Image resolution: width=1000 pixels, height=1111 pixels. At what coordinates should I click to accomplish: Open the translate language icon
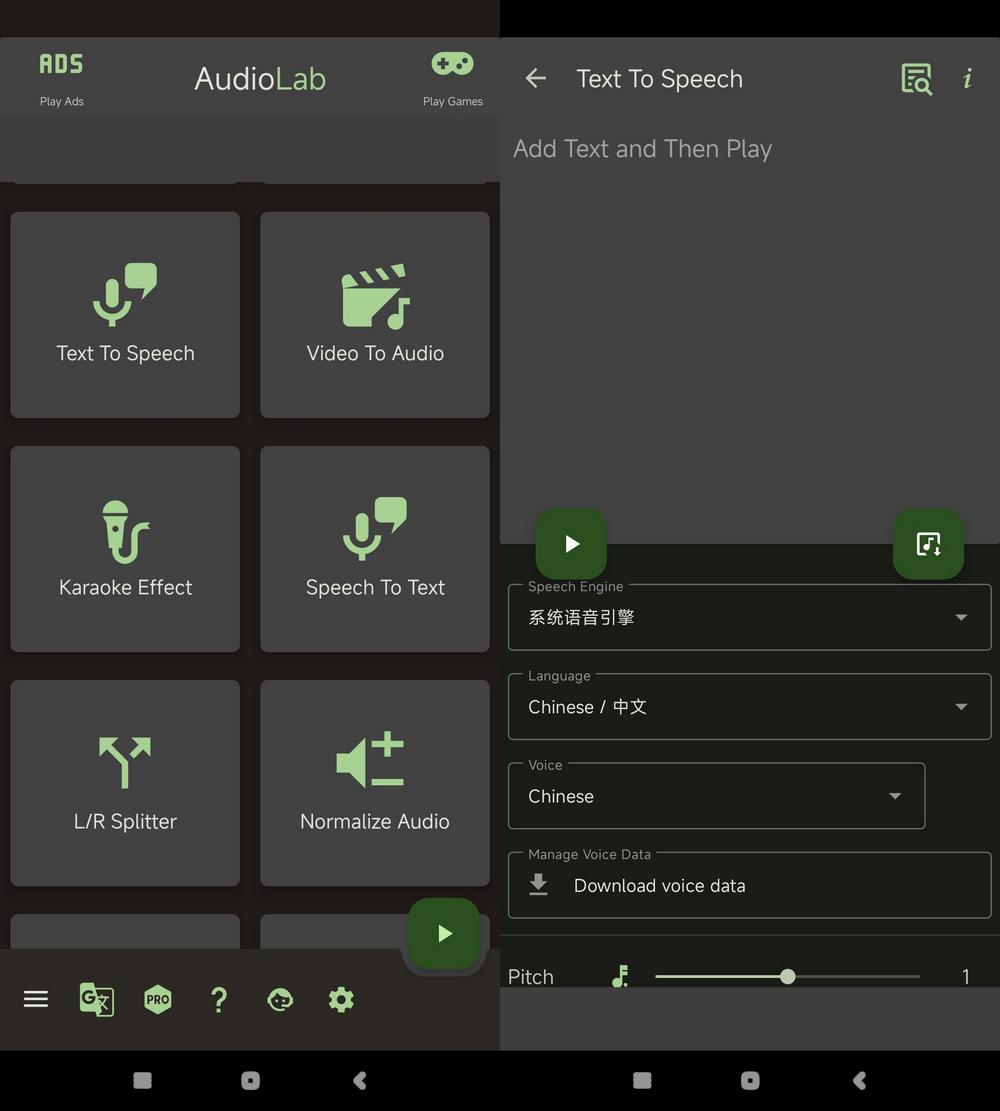96,999
